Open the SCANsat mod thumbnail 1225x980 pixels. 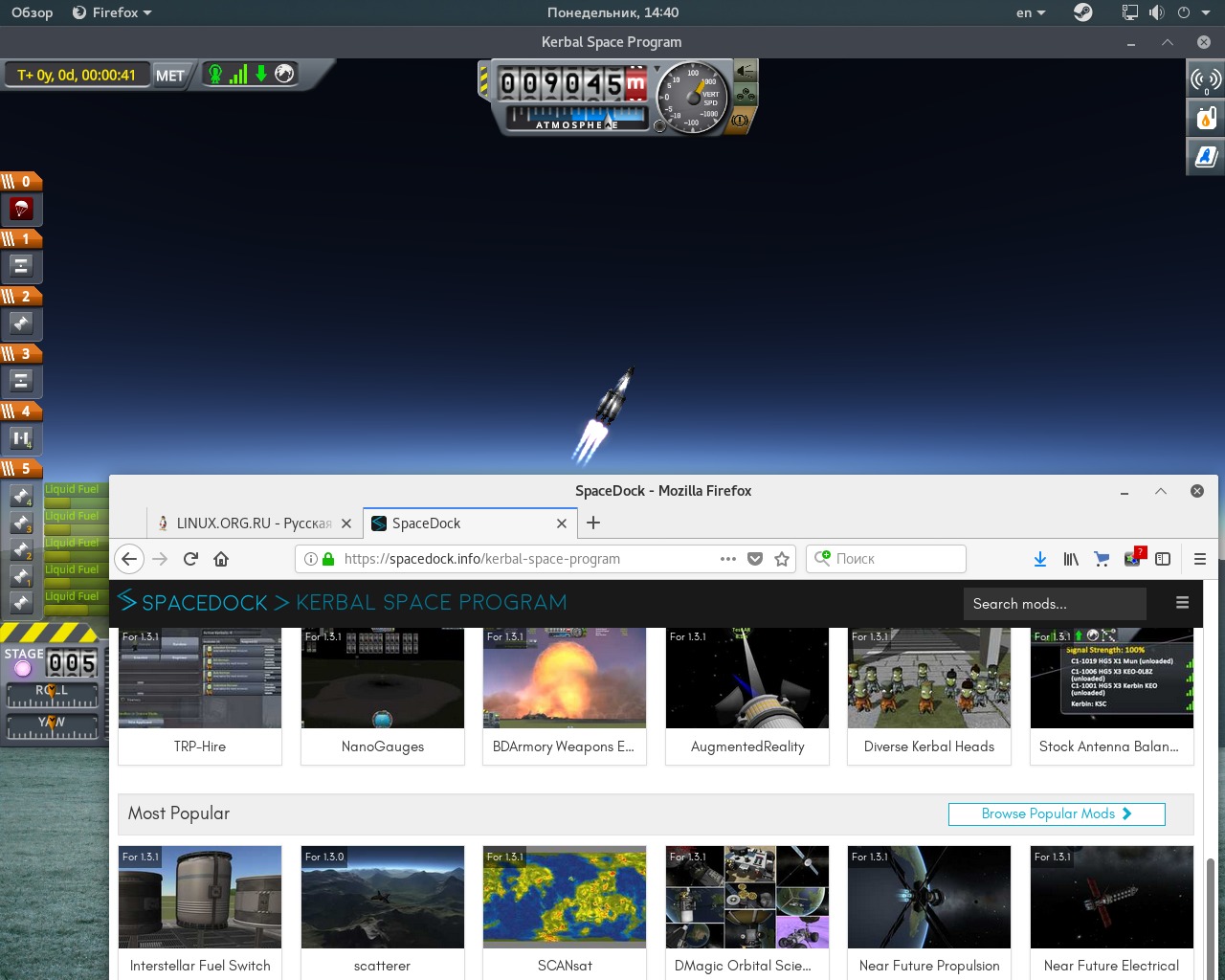[x=565, y=897]
